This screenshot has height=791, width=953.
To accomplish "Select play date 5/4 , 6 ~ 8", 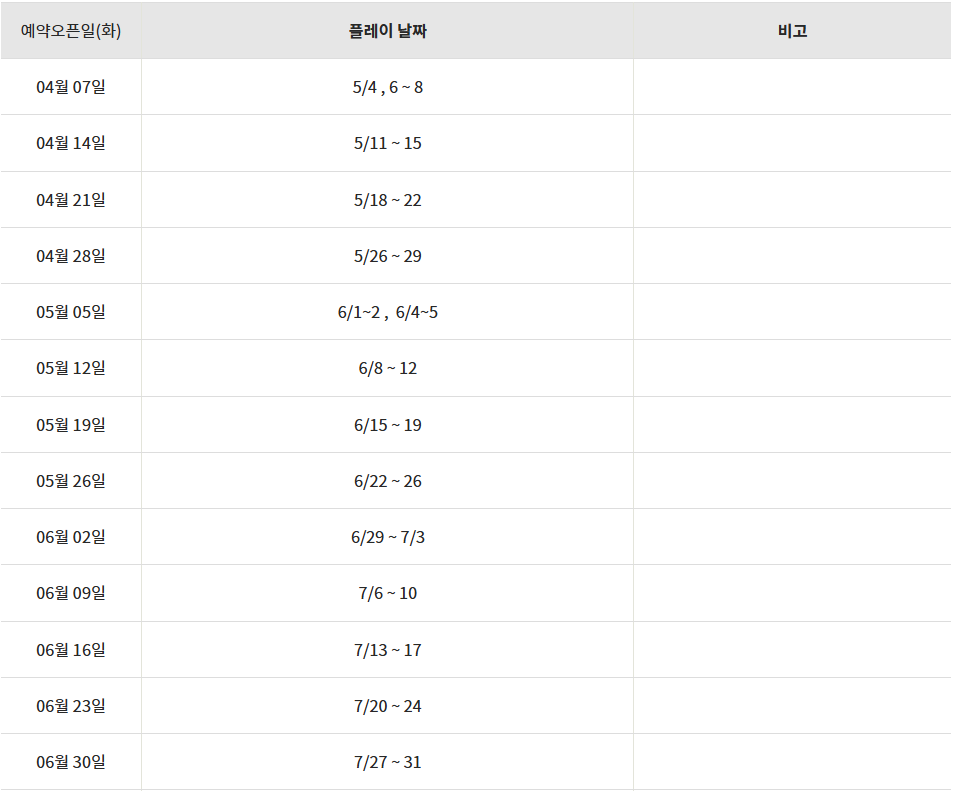I will (387, 87).
